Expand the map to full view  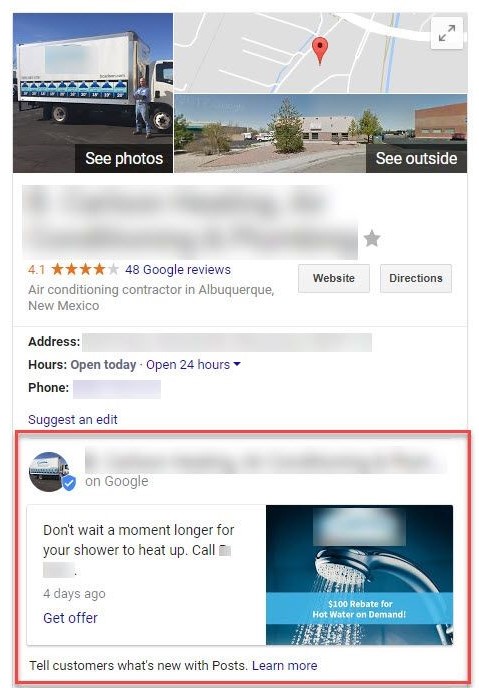coord(447,33)
